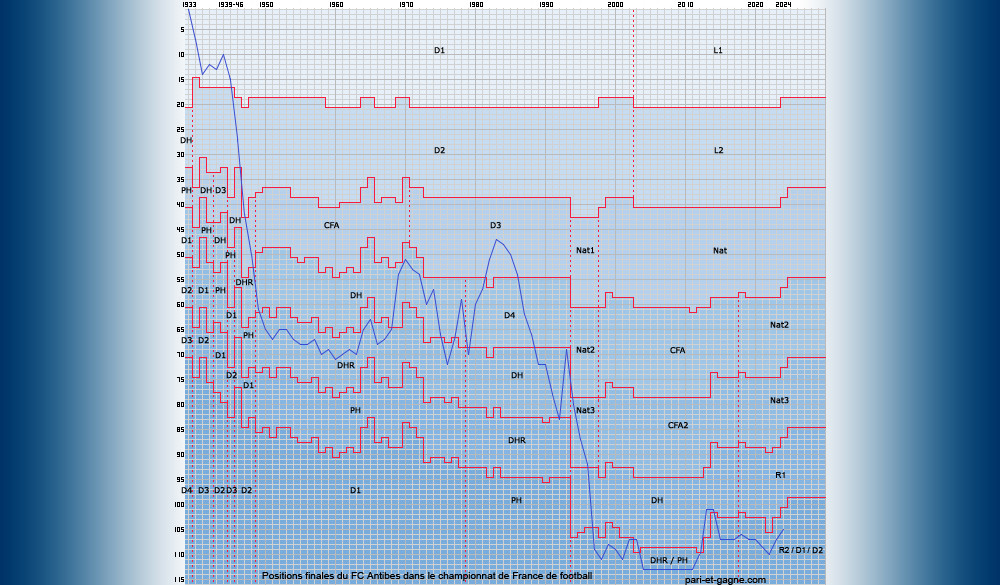Select the "1939-46" year label
Image resolution: width=1000 pixels, height=585 pixels.
click(x=230, y=4)
